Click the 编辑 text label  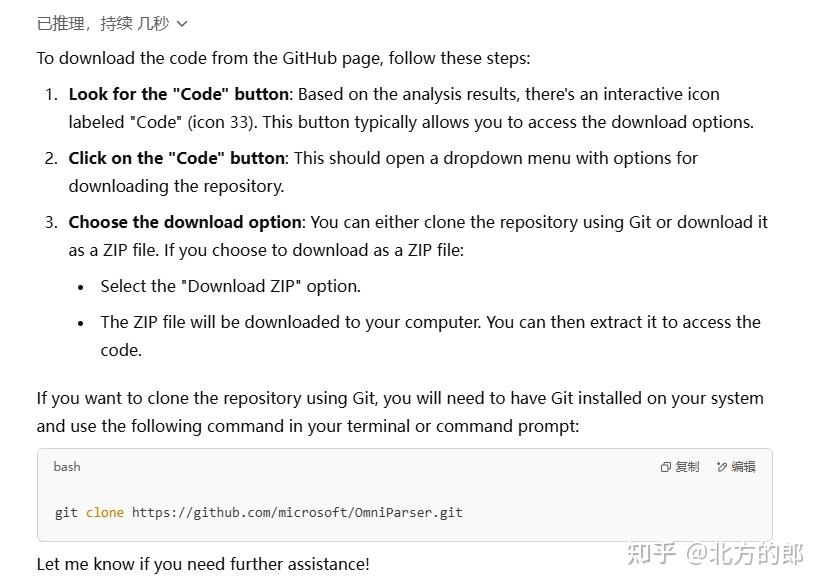point(743,467)
